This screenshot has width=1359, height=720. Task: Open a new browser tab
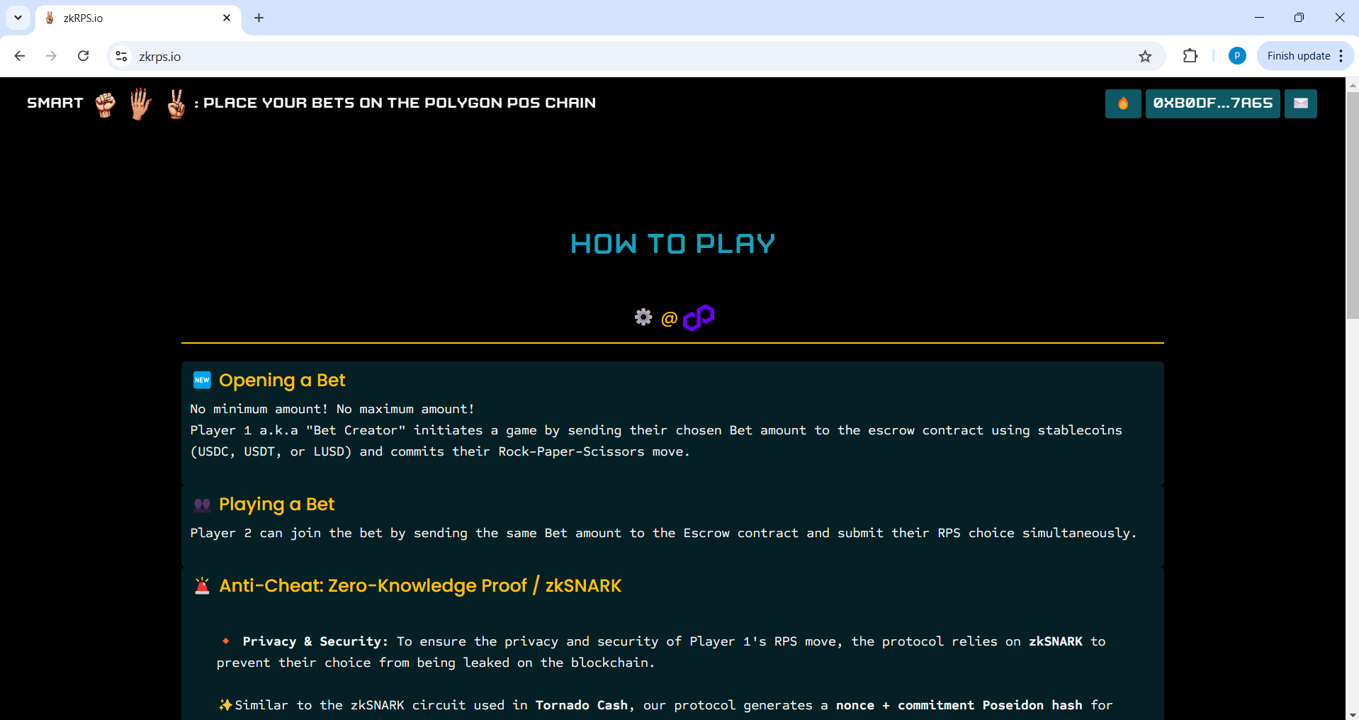[259, 18]
